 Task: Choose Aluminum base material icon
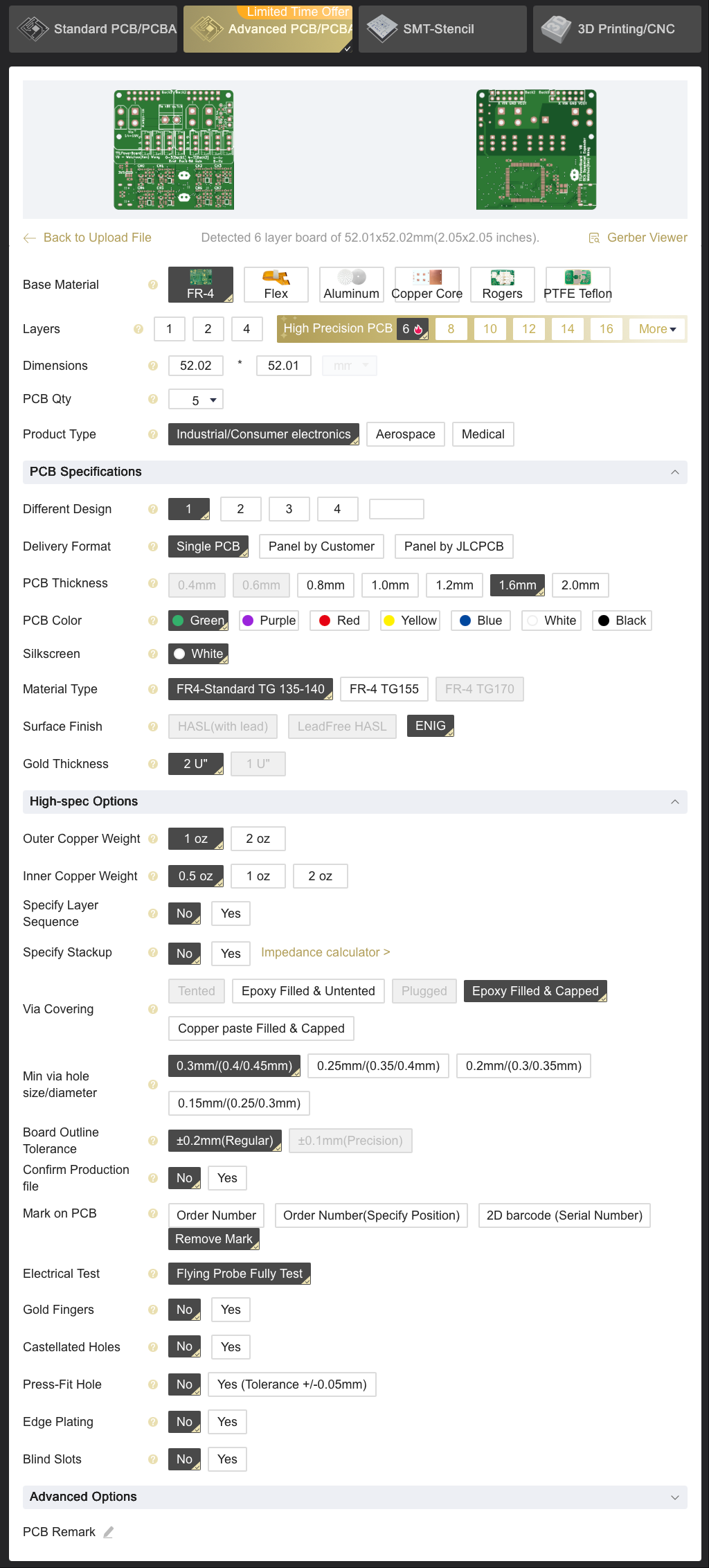tap(351, 278)
